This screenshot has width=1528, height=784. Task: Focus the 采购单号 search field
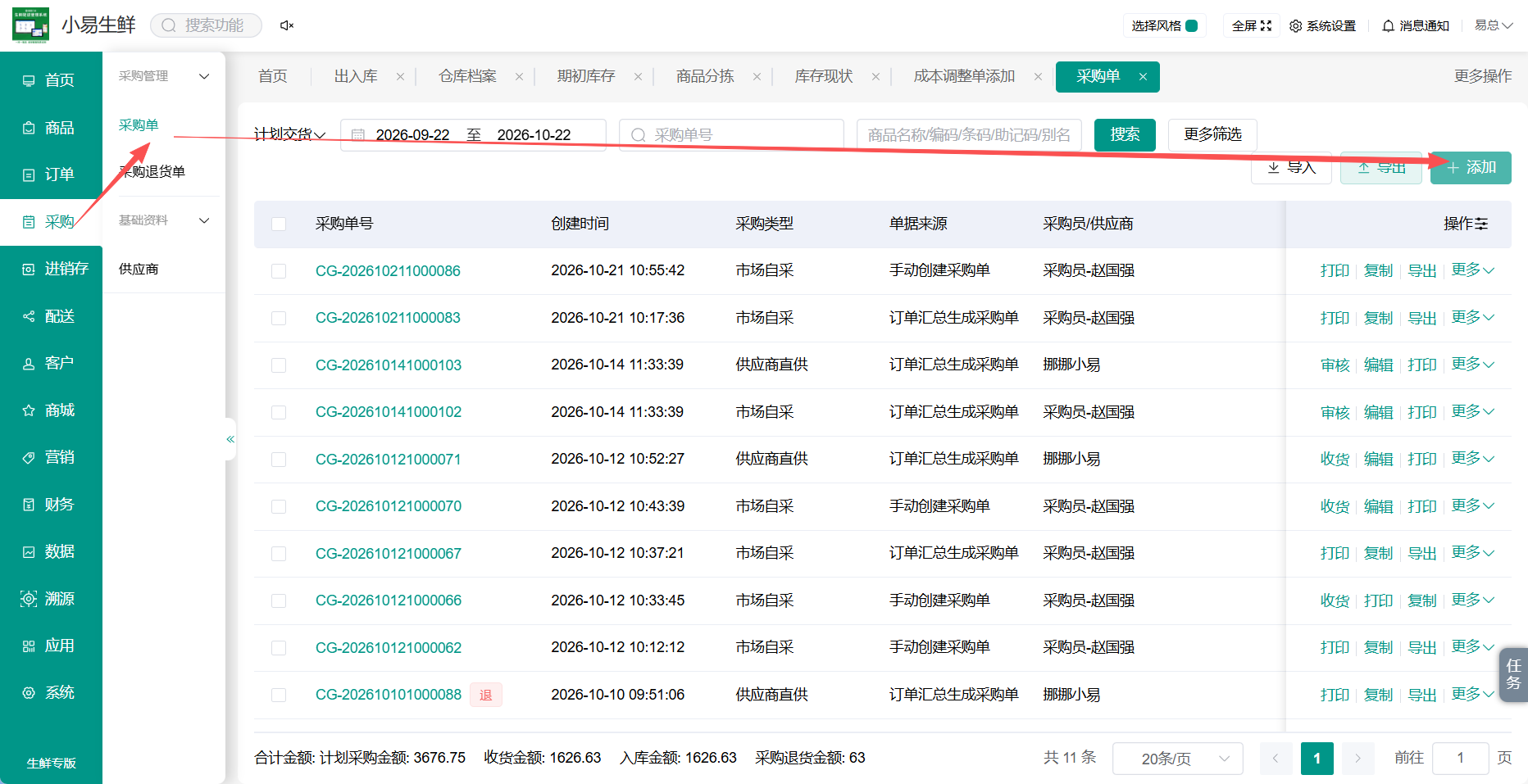(731, 135)
